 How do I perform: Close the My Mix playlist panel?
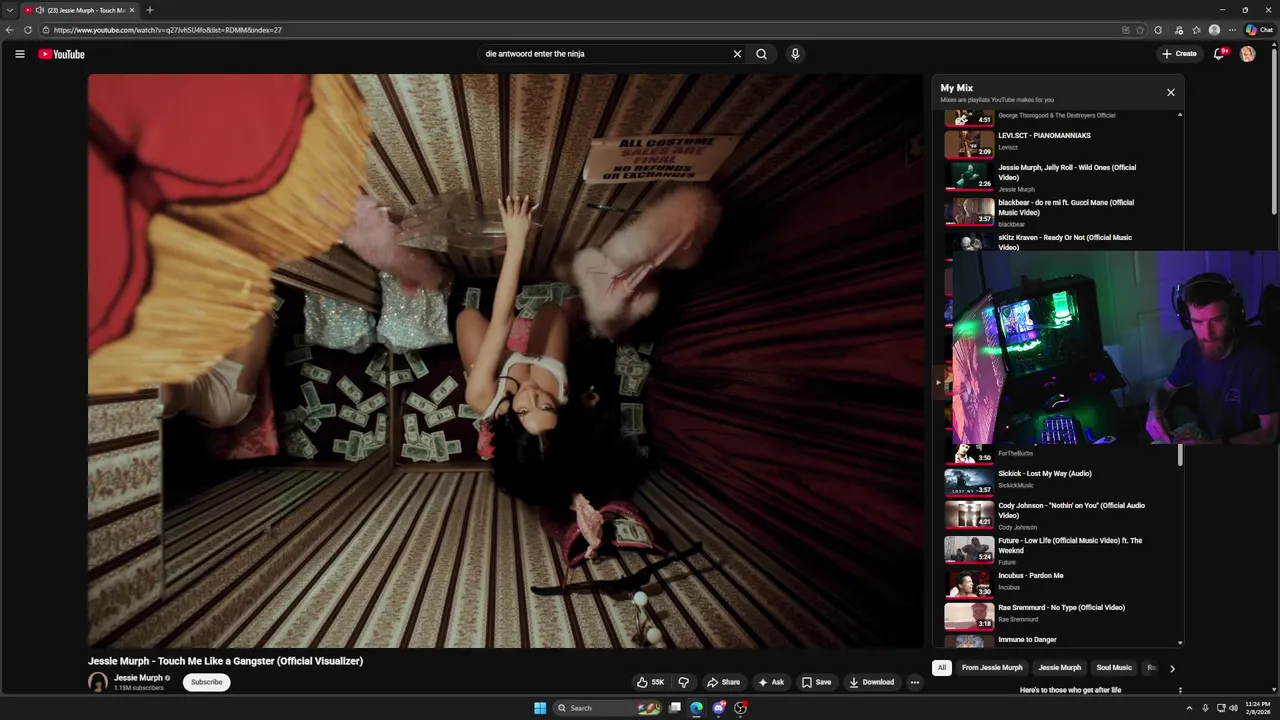(x=1171, y=92)
